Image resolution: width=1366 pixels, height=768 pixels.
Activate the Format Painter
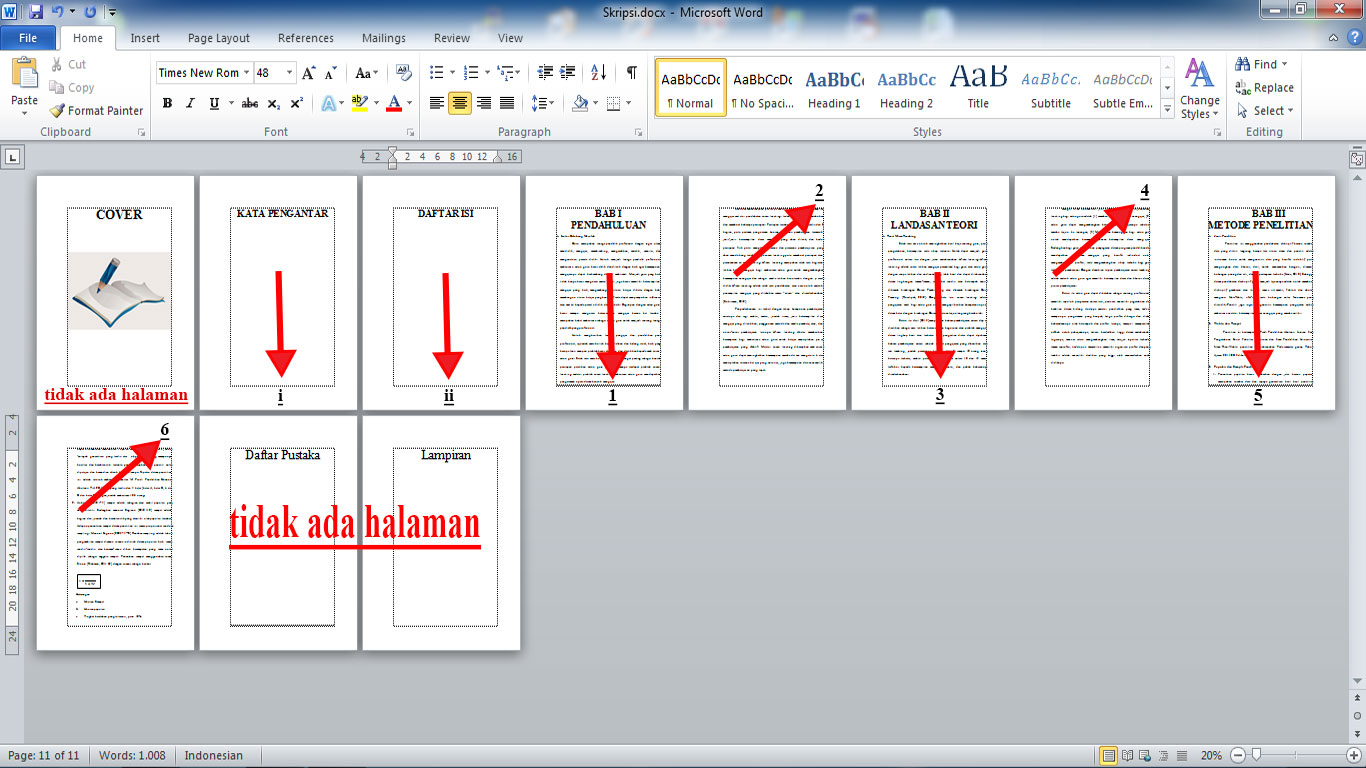(96, 110)
